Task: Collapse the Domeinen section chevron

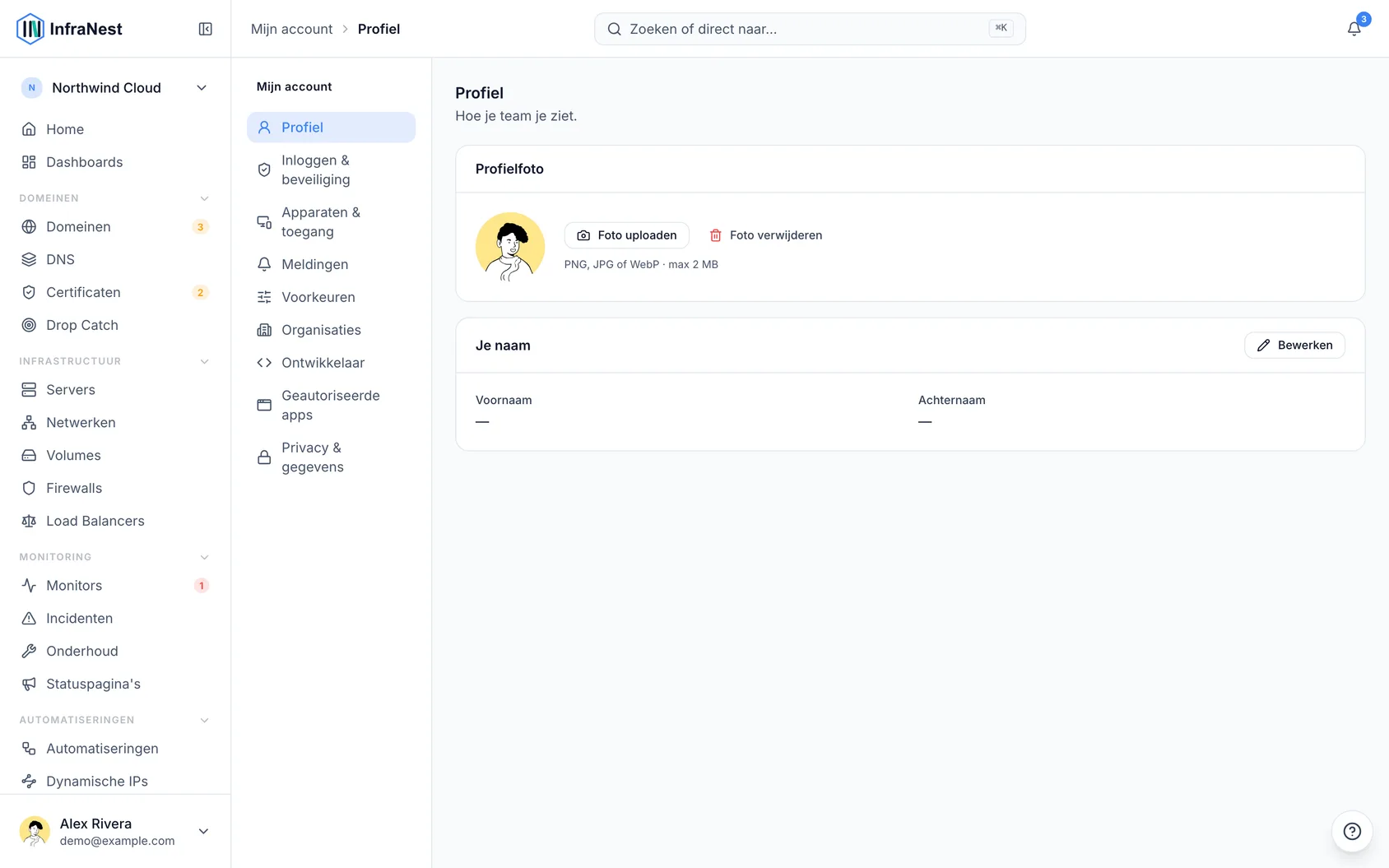Action: point(205,198)
